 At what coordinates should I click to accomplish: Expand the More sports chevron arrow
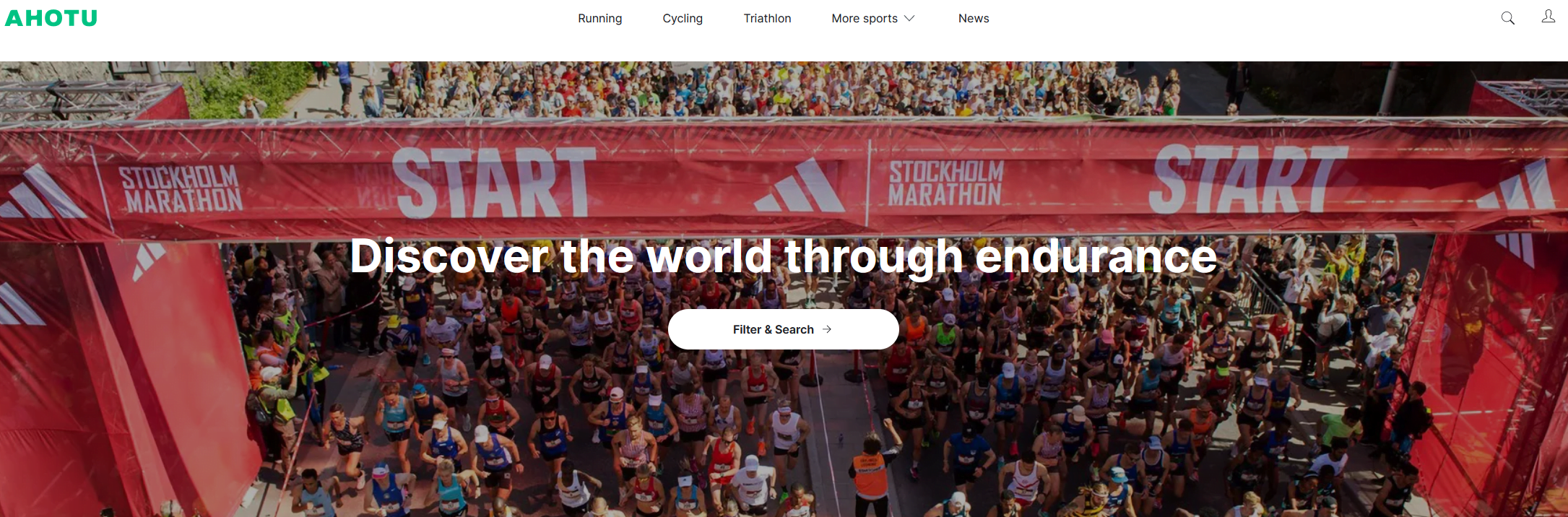coord(909,18)
